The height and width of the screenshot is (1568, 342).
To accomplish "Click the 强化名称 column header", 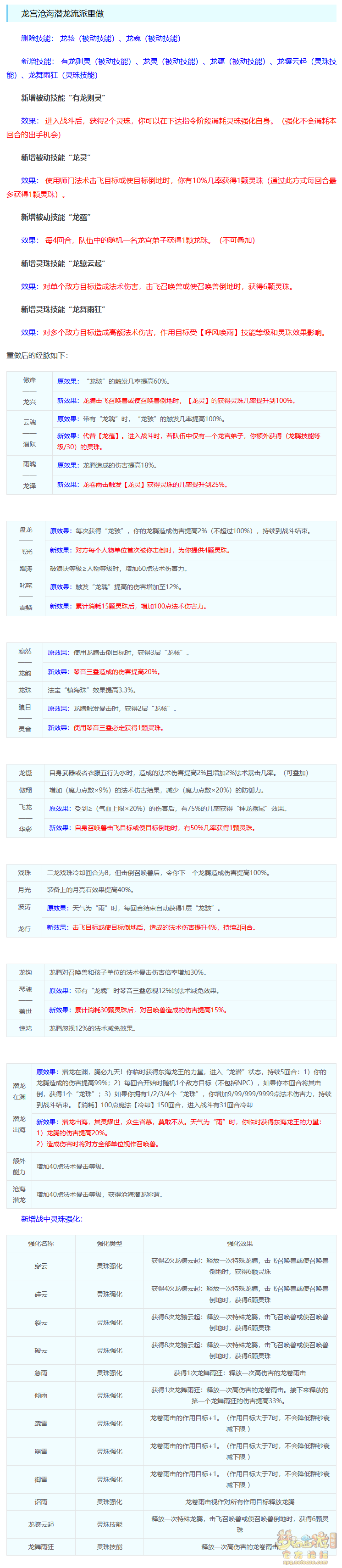I will (x=41, y=1244).
